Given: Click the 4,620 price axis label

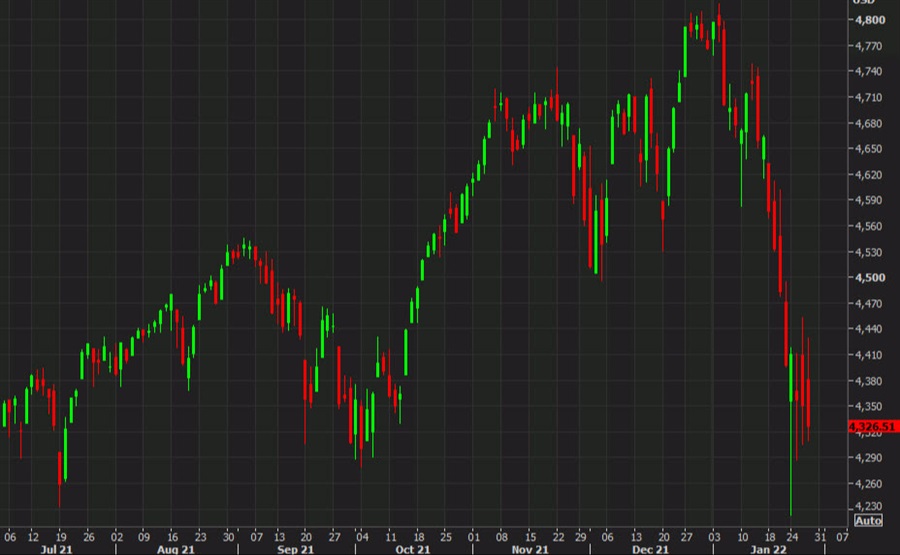Looking at the screenshot, I should [x=866, y=175].
